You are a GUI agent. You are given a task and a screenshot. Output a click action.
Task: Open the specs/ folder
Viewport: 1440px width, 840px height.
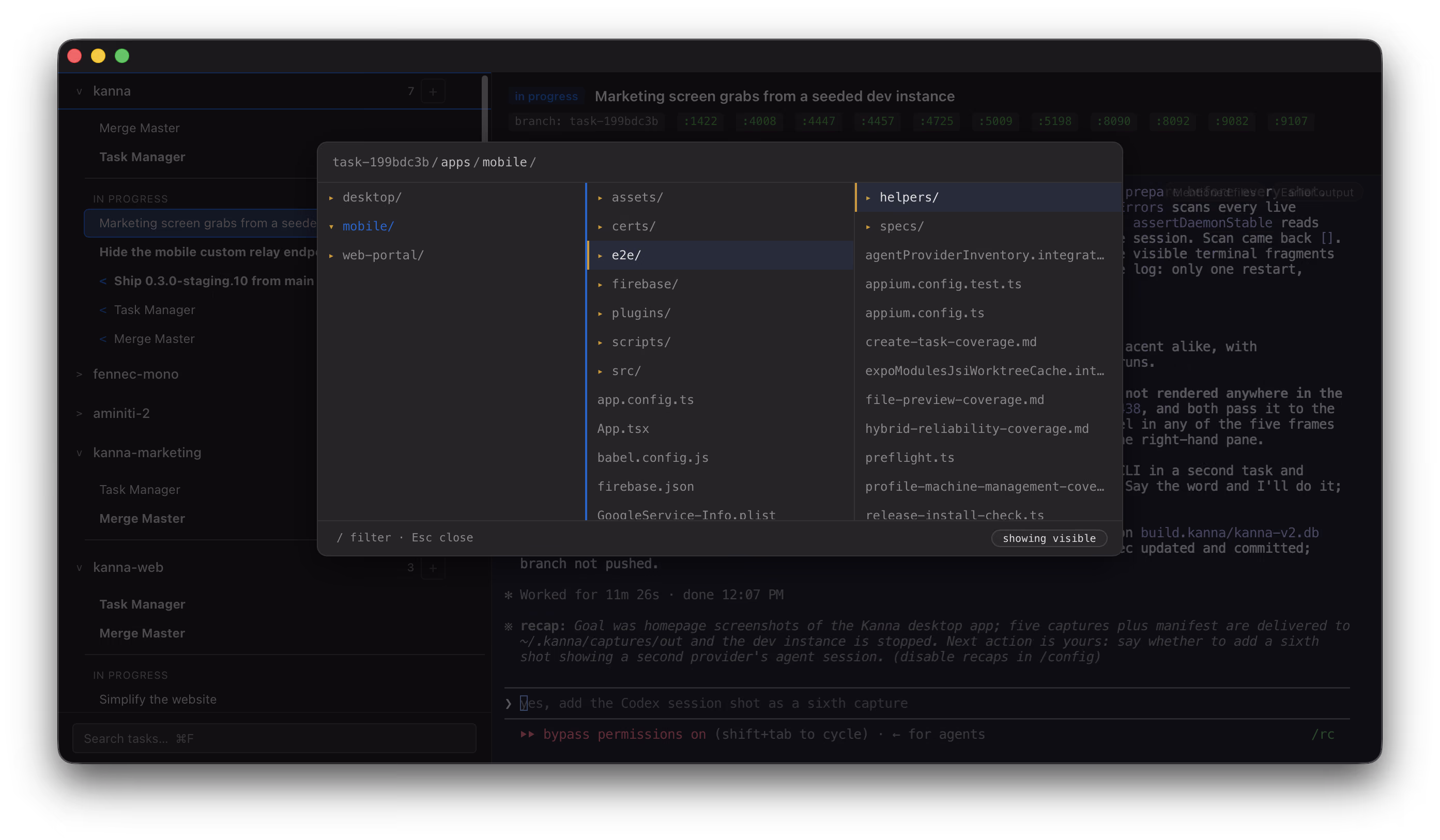coord(989,226)
